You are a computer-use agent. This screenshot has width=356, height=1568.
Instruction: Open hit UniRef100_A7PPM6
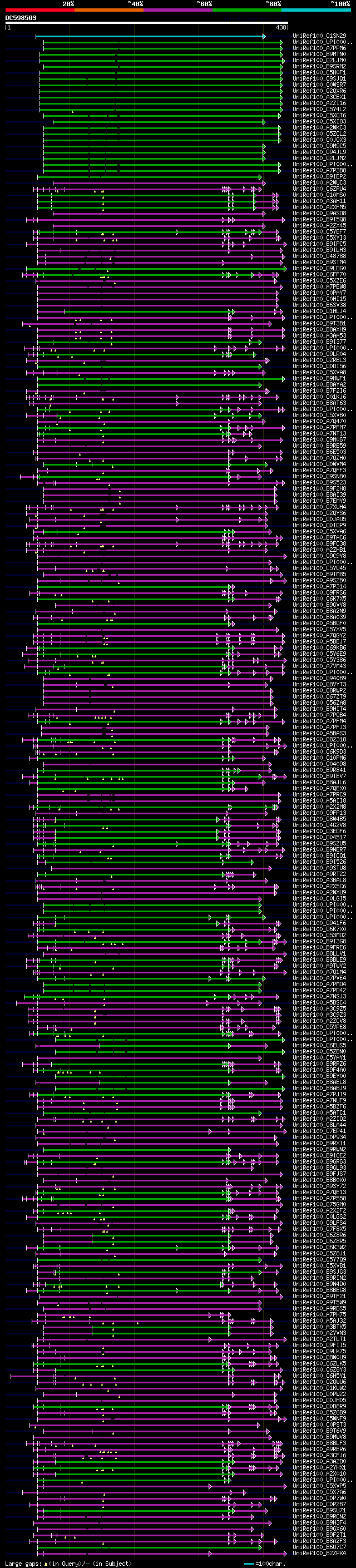pos(319,49)
